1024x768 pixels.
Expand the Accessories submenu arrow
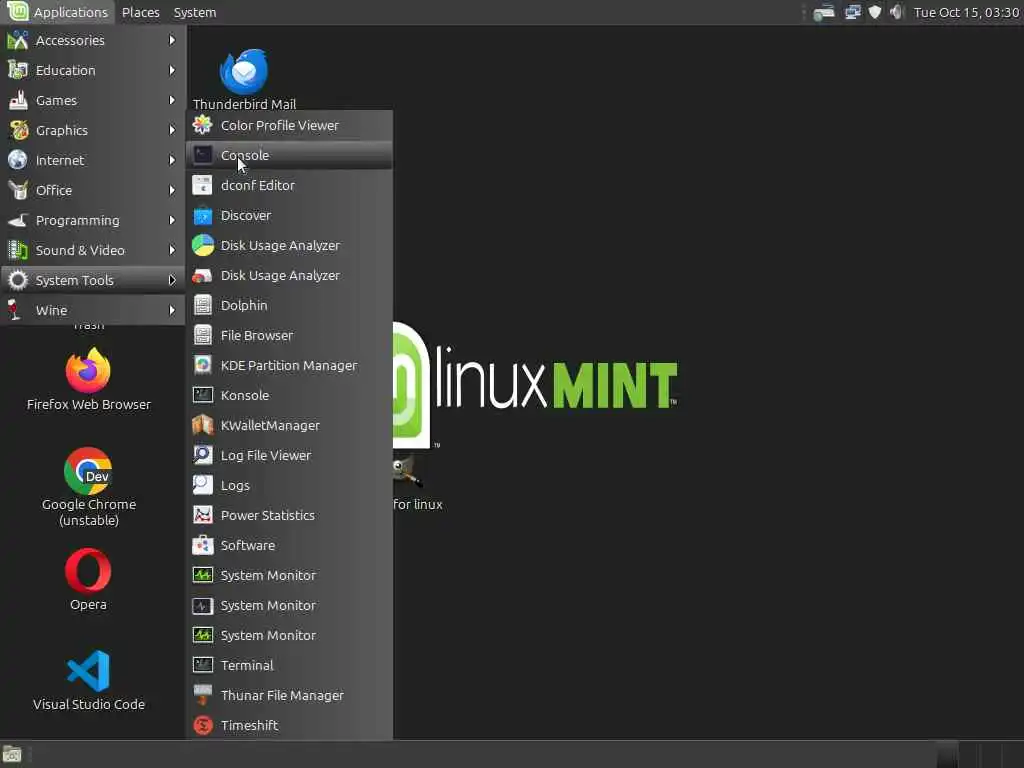coord(172,40)
